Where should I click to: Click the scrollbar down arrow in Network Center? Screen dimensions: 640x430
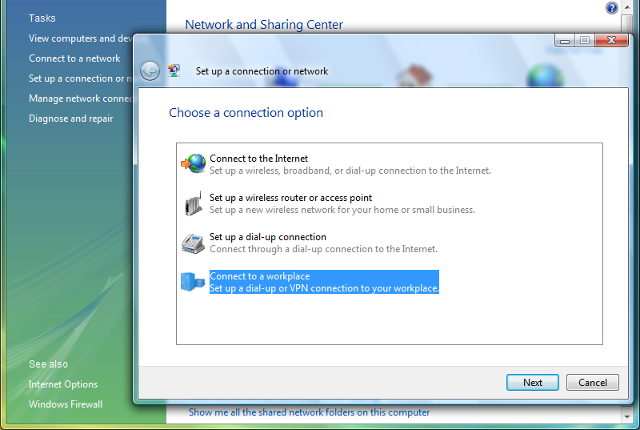[x=627, y=417]
